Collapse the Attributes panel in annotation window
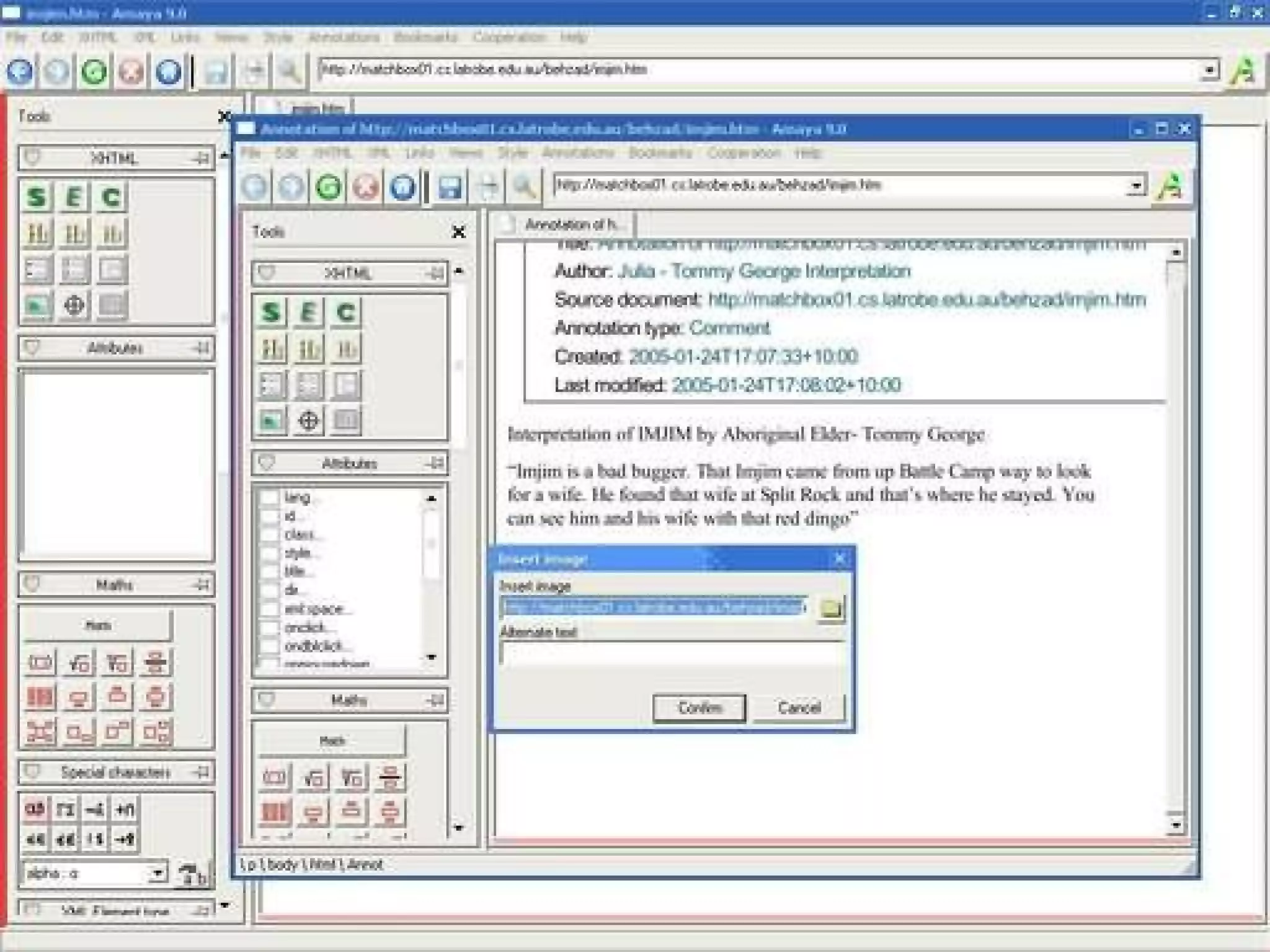1270x952 pixels. click(267, 463)
